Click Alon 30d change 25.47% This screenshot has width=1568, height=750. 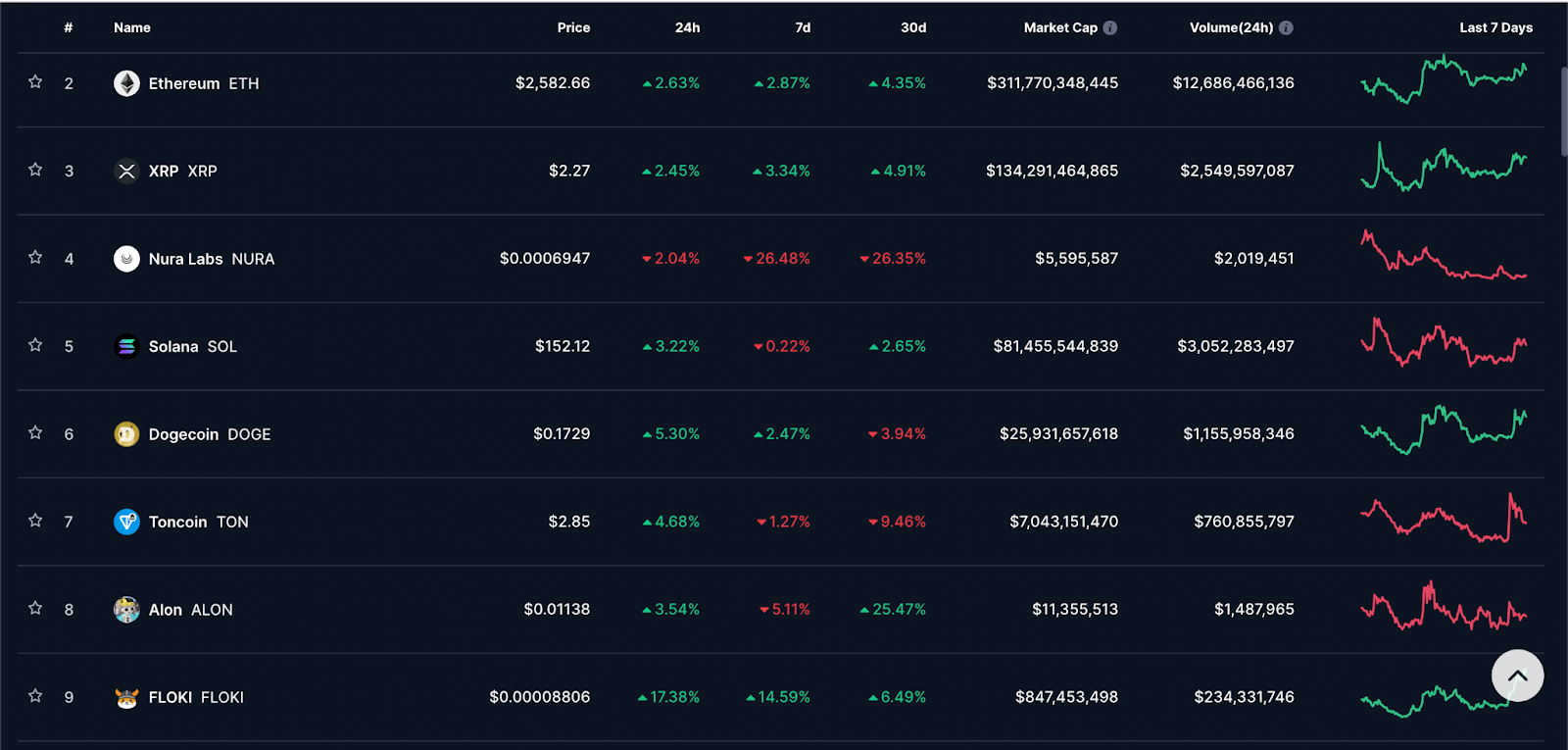(x=893, y=609)
